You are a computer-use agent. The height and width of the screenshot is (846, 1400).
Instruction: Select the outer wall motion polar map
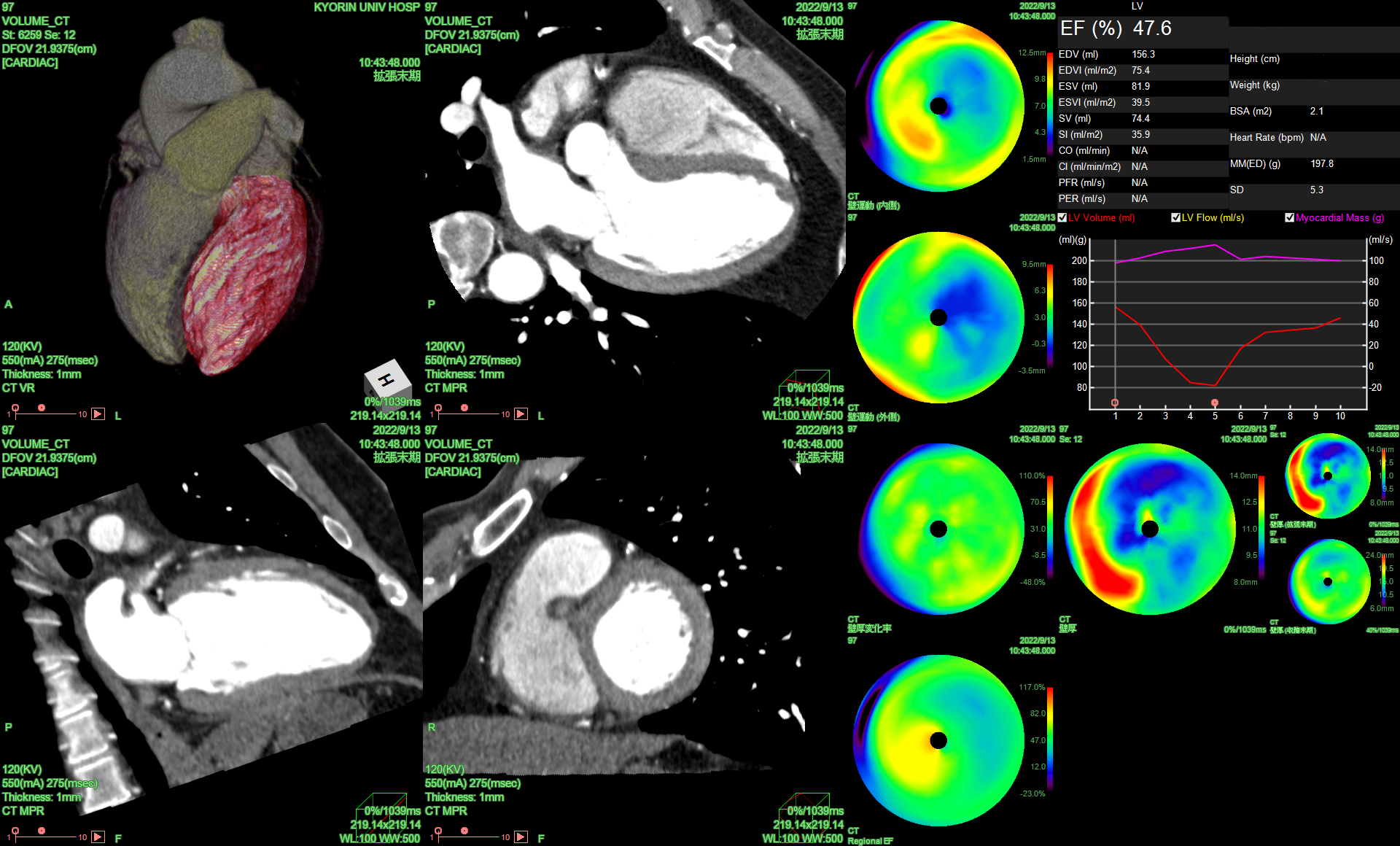[x=938, y=317]
